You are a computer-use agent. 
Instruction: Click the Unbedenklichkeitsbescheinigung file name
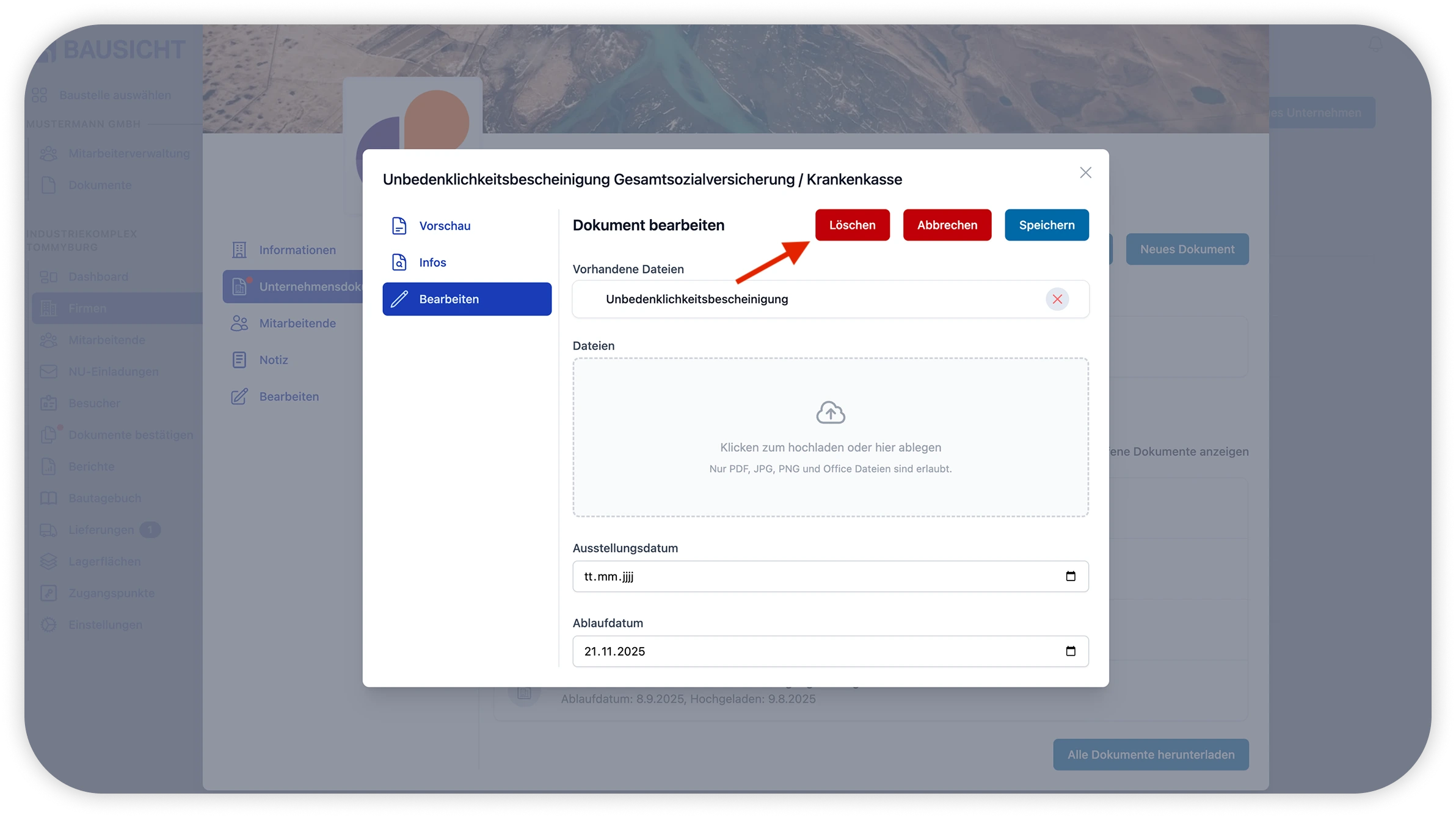[697, 299]
